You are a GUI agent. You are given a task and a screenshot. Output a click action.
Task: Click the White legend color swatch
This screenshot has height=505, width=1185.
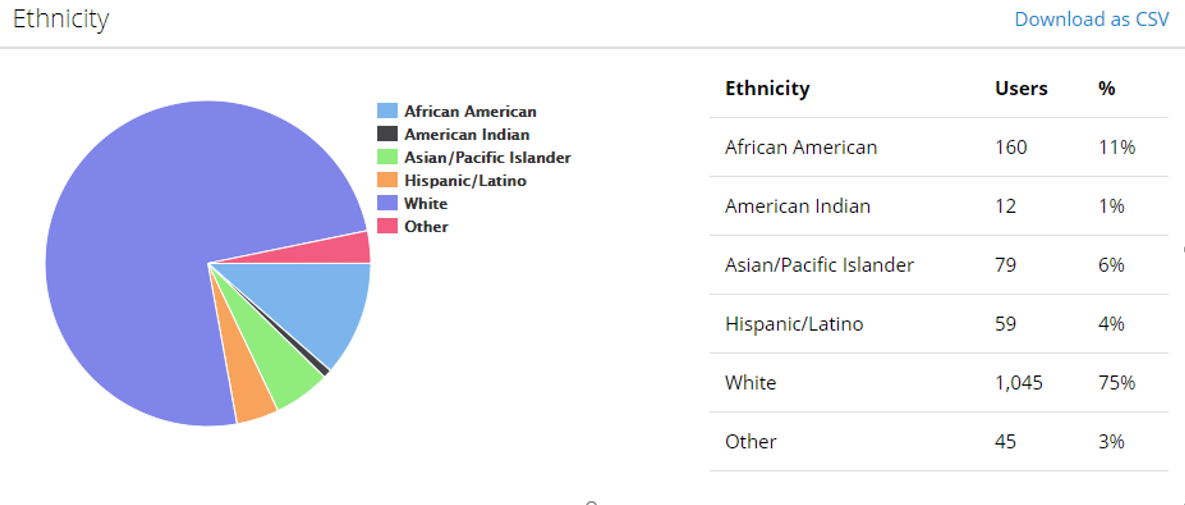coord(387,203)
